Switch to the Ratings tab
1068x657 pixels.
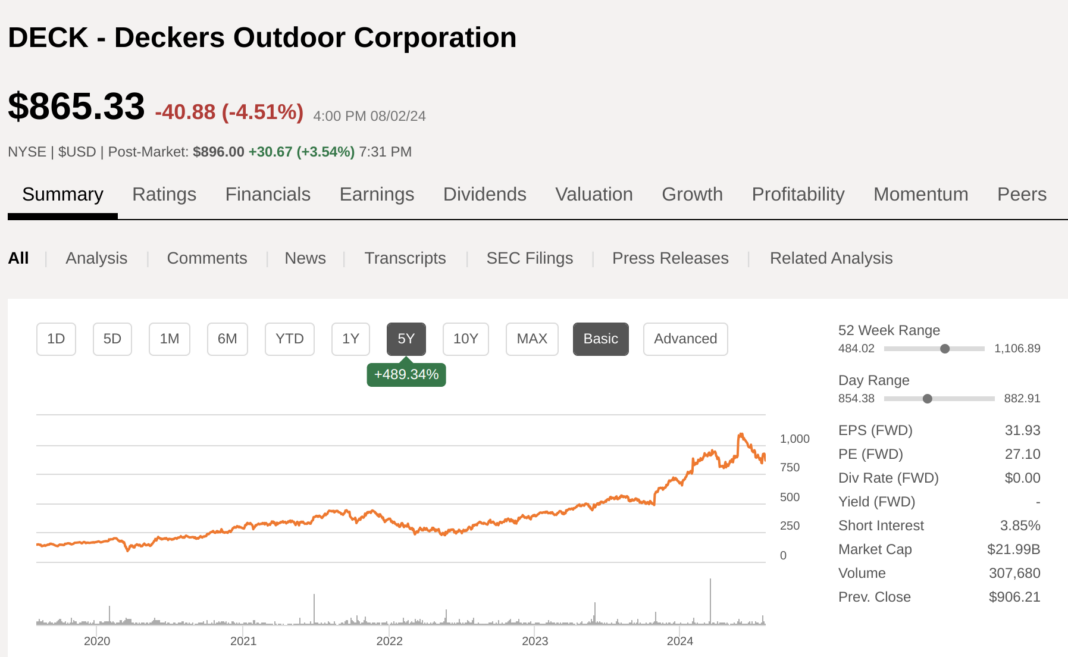tap(164, 194)
